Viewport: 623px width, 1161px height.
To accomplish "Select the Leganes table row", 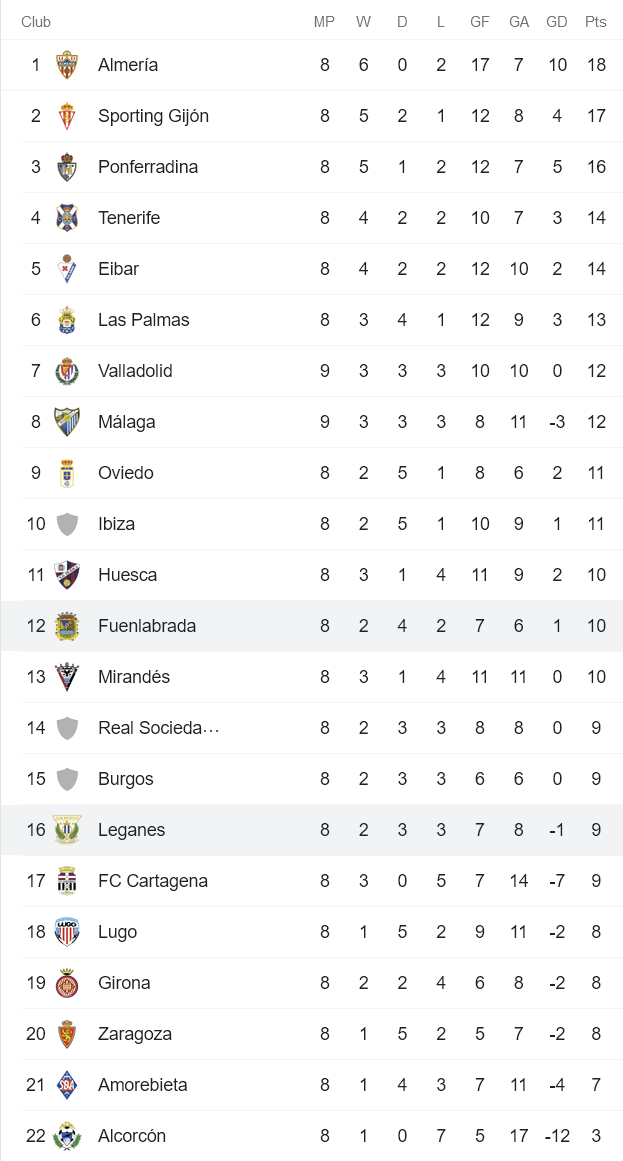I will coord(311,830).
